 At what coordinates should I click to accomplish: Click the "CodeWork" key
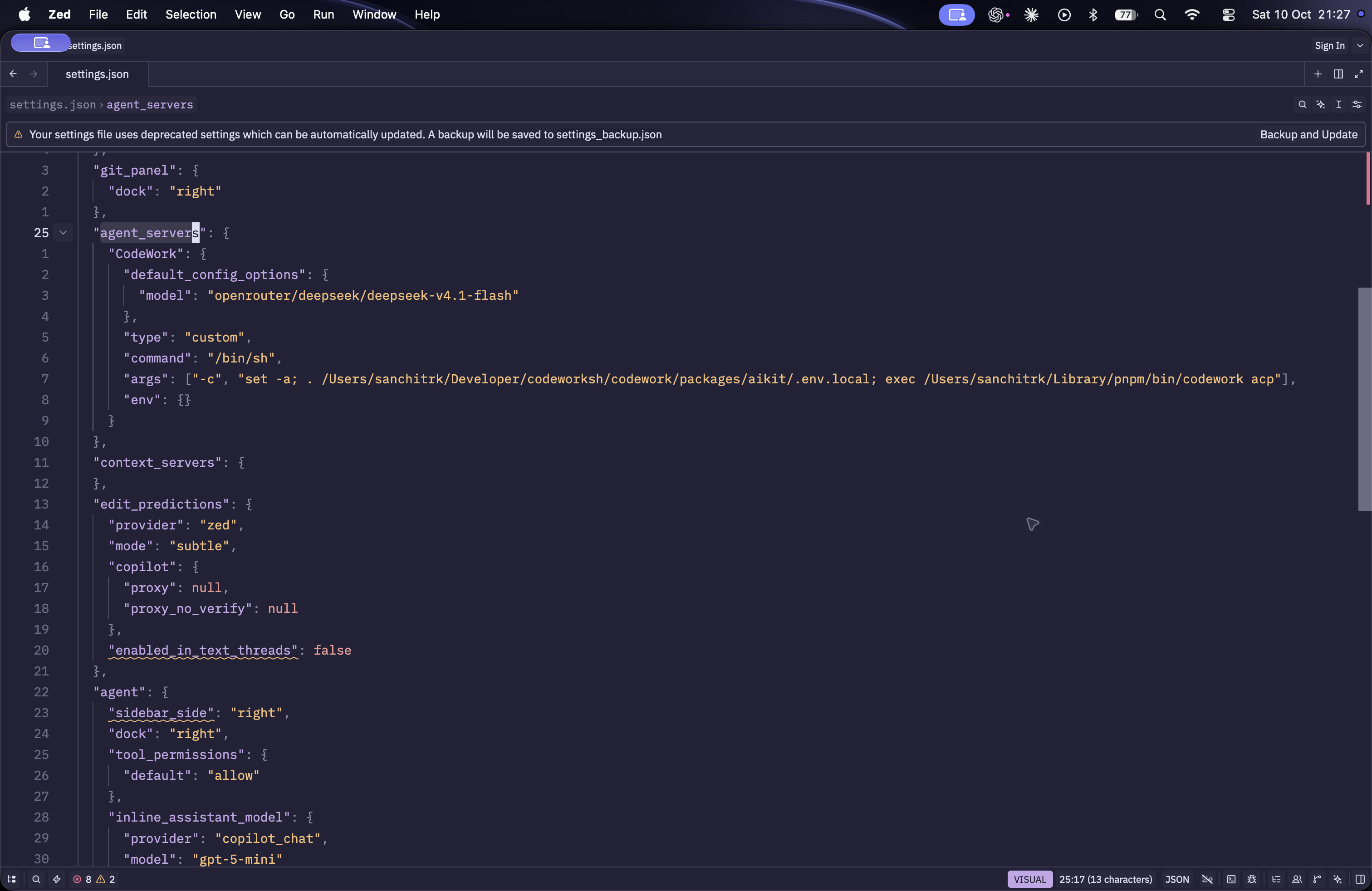(x=146, y=254)
